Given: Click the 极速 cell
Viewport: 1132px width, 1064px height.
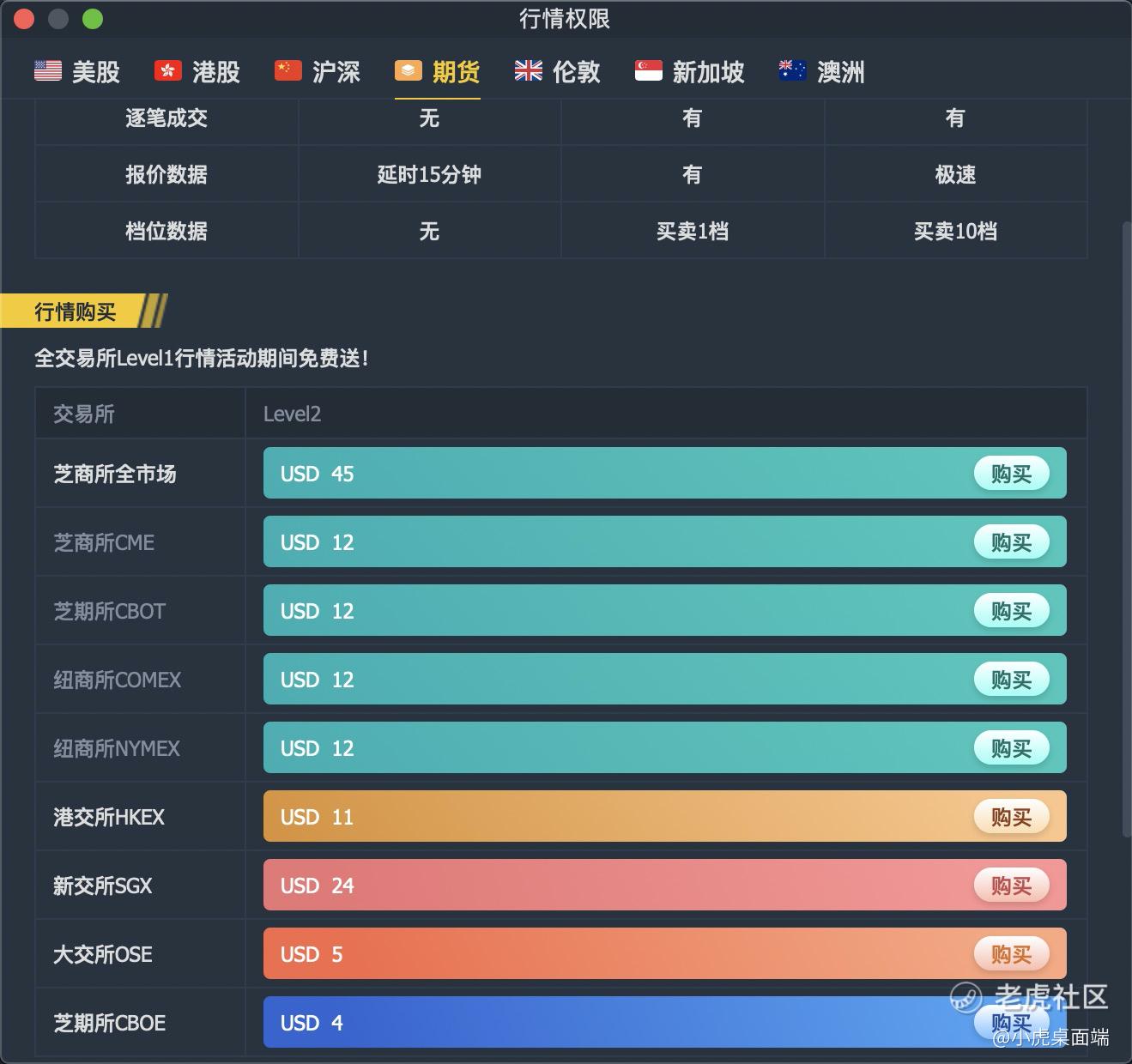Looking at the screenshot, I should click(x=955, y=174).
